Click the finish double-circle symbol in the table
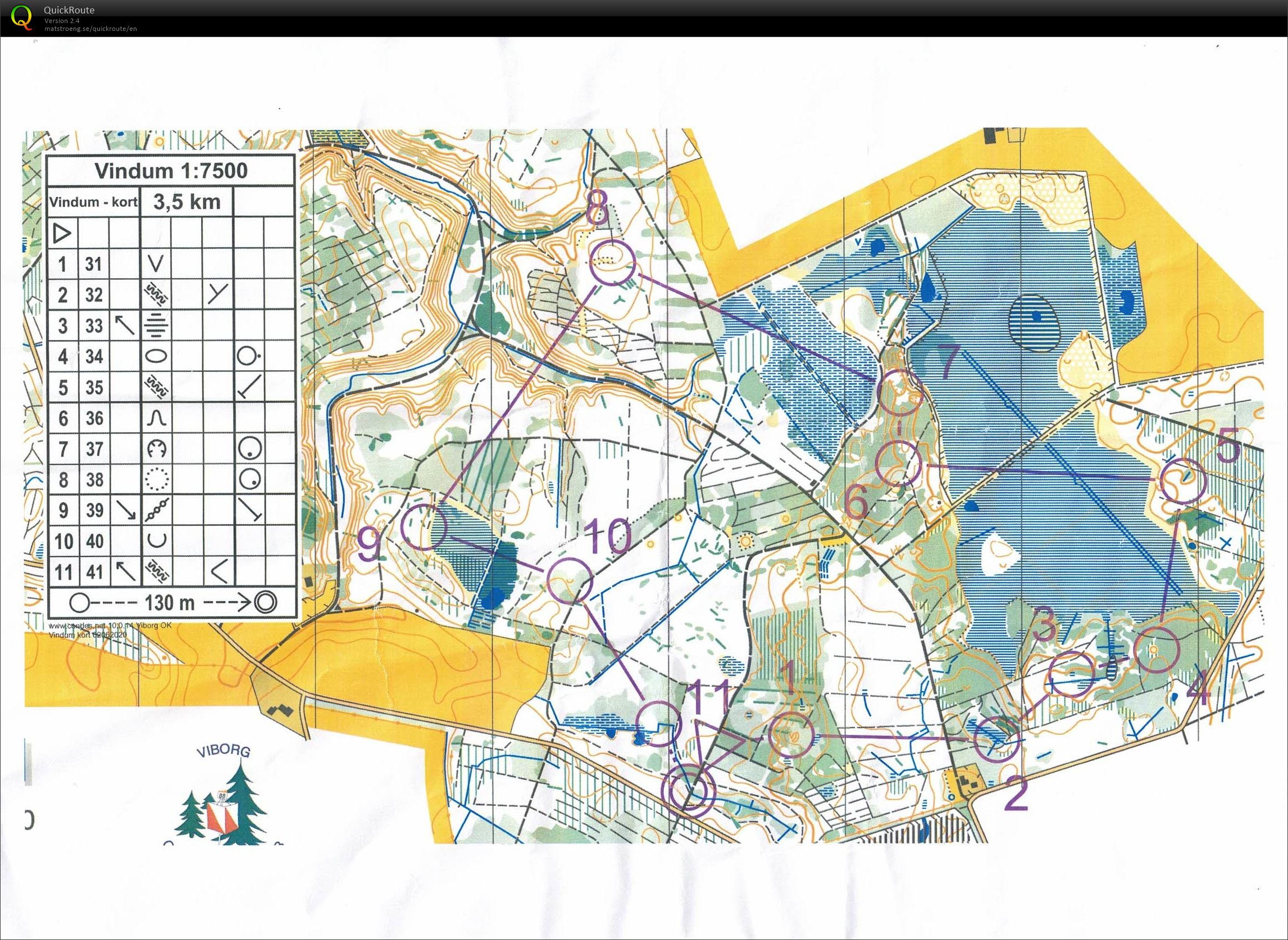1288x940 pixels. (x=266, y=601)
